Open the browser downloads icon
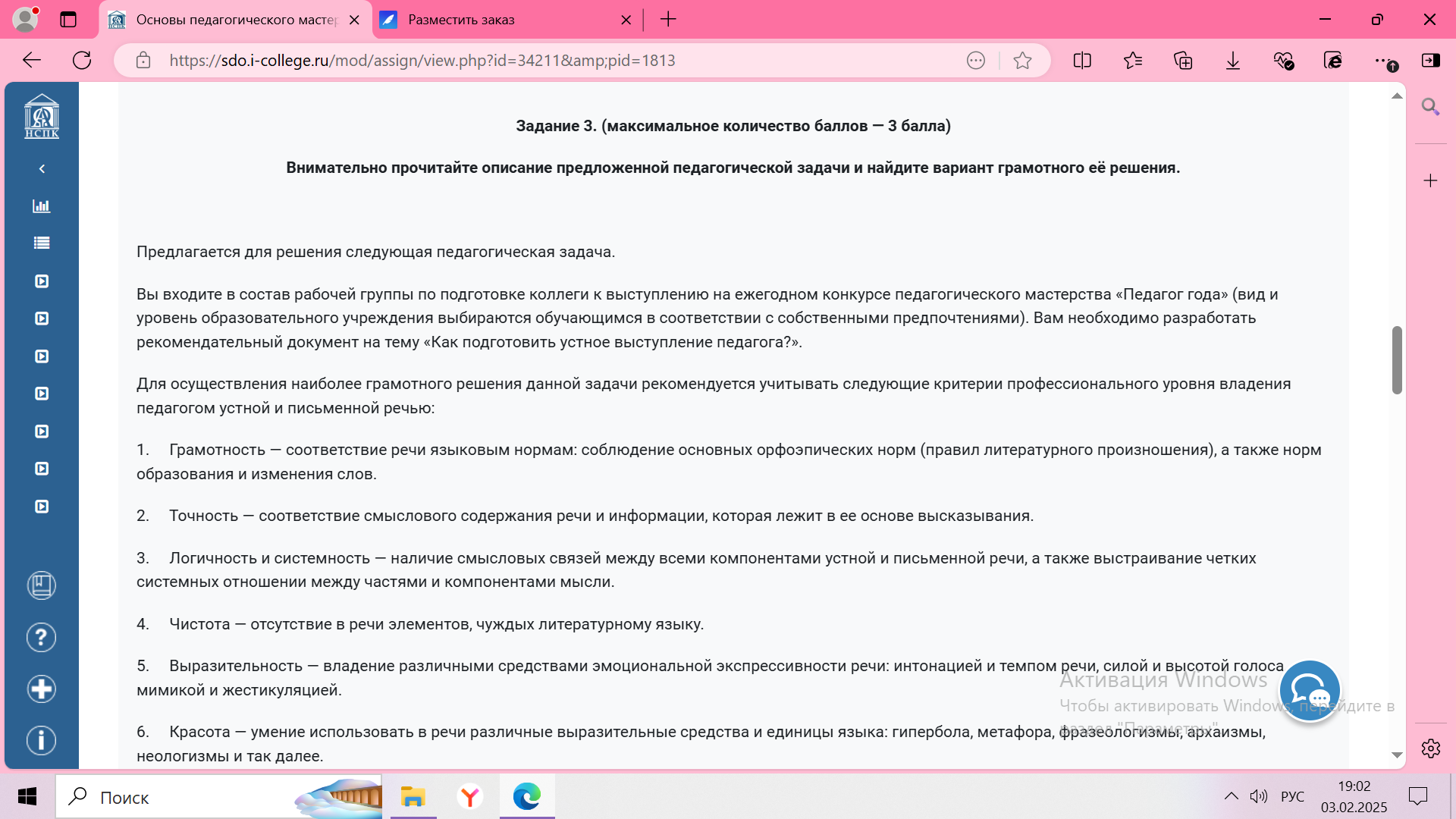 click(1233, 61)
